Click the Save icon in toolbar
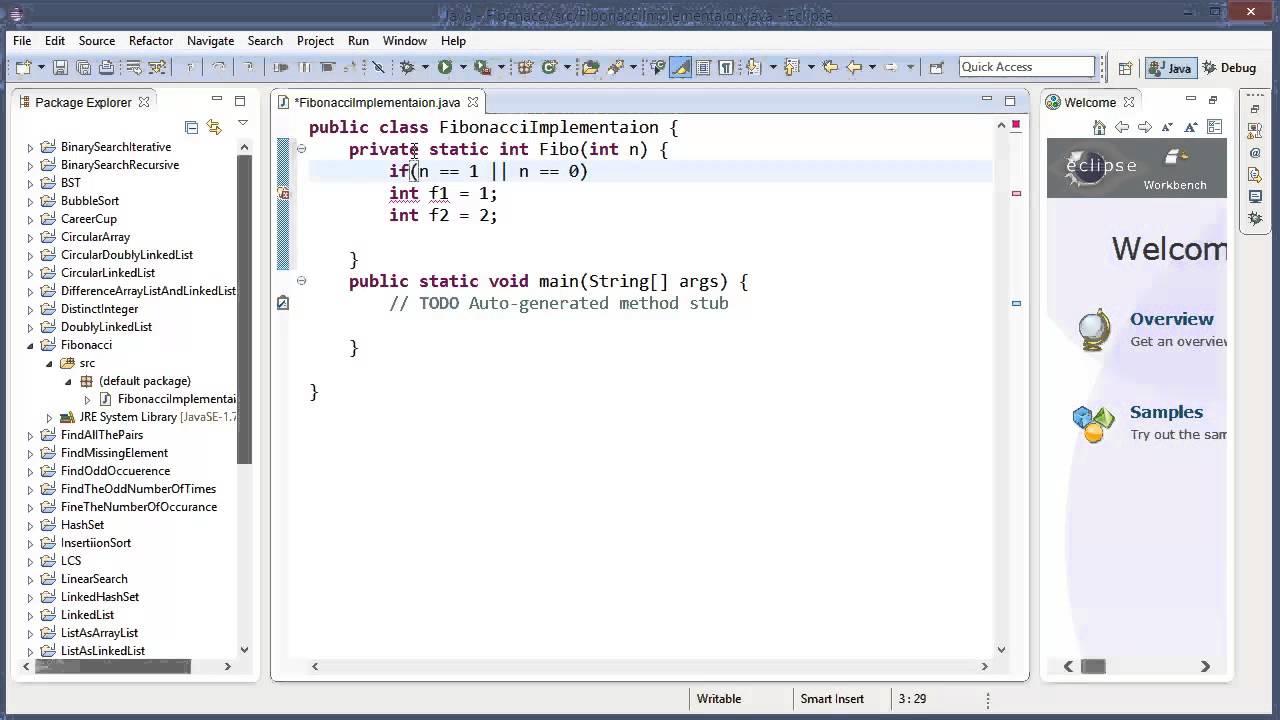1280x720 pixels. click(x=60, y=67)
